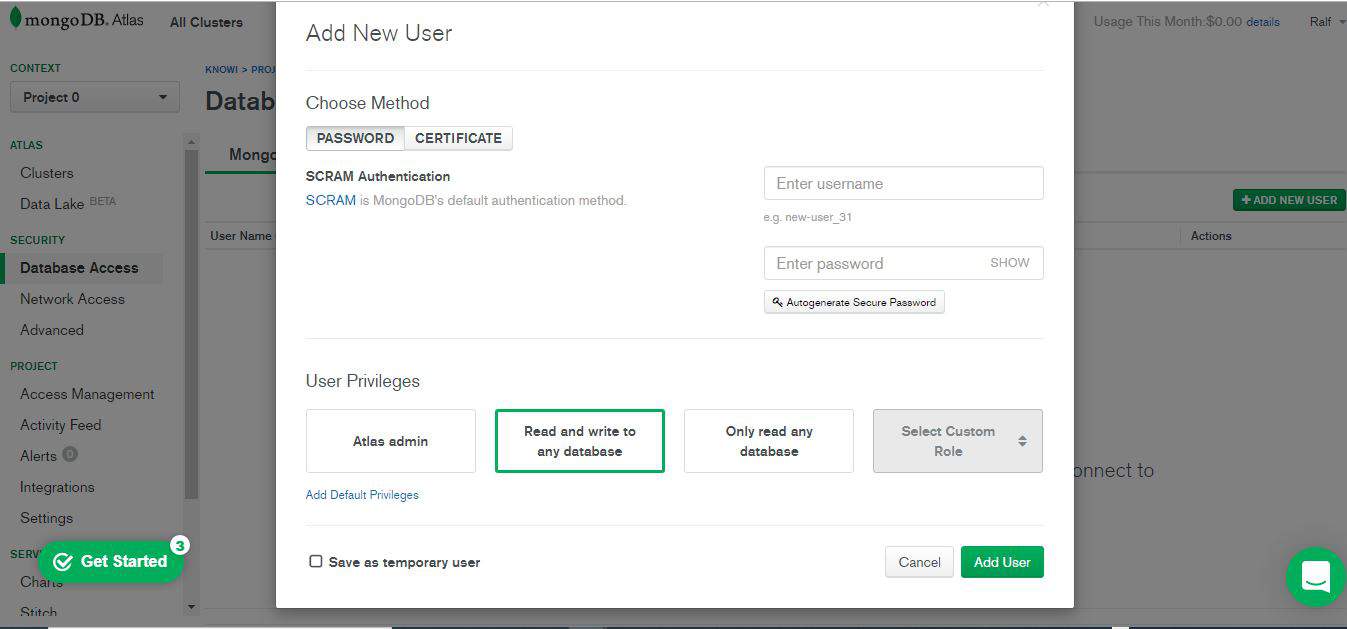Click SHOW to reveal the password
Image resolution: width=1347 pixels, height=629 pixels.
coord(1009,262)
